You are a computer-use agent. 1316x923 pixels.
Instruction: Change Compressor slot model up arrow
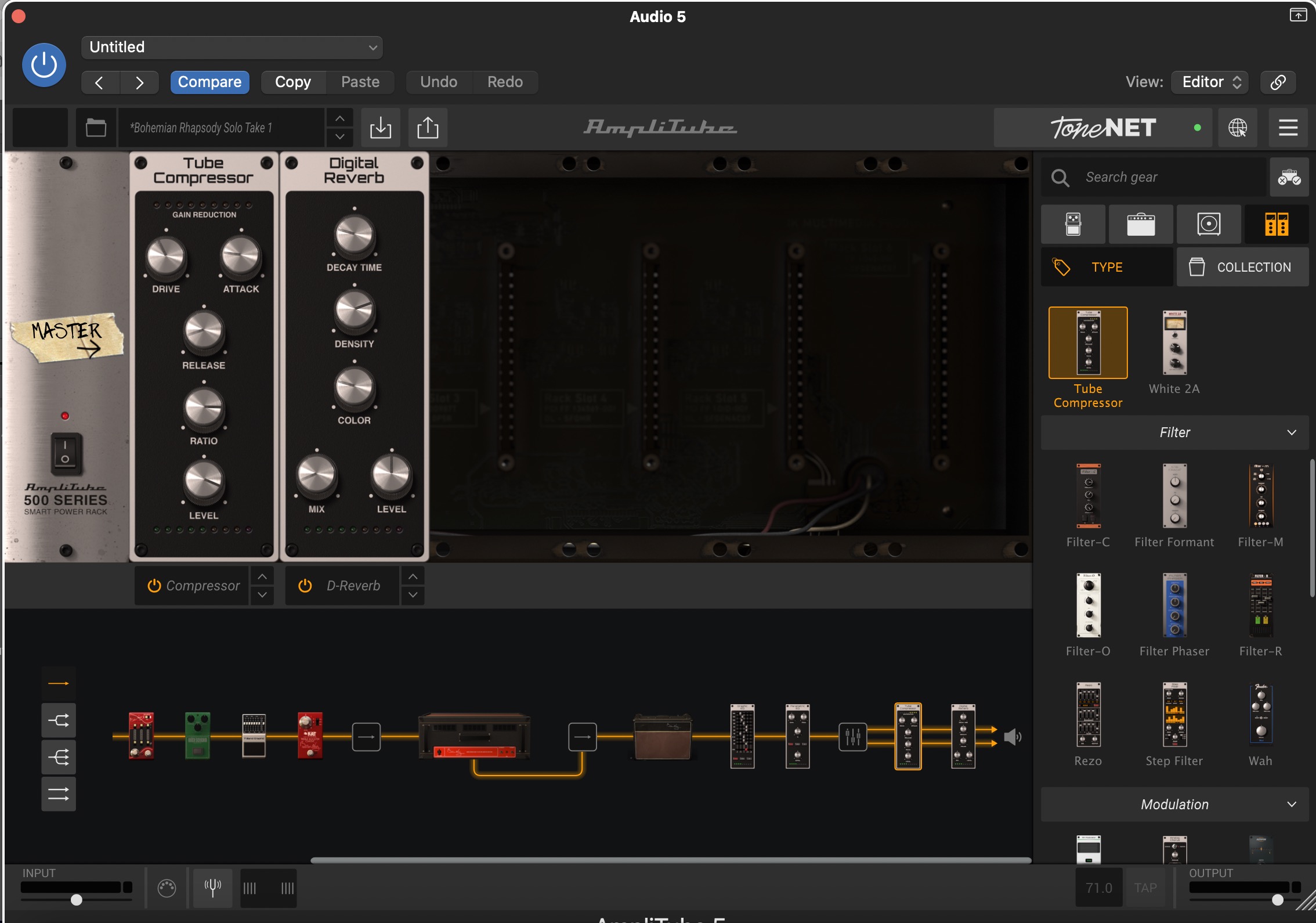pos(262,576)
